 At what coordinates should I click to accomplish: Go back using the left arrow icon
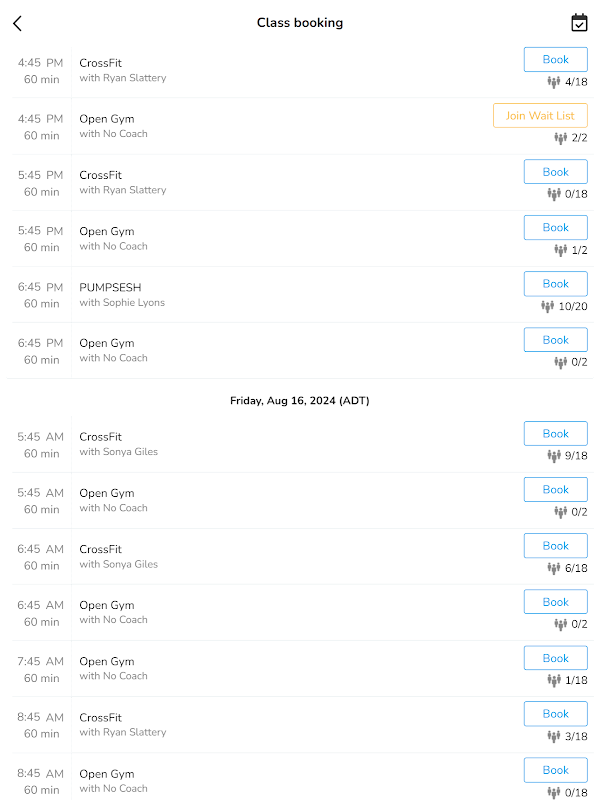click(17, 23)
